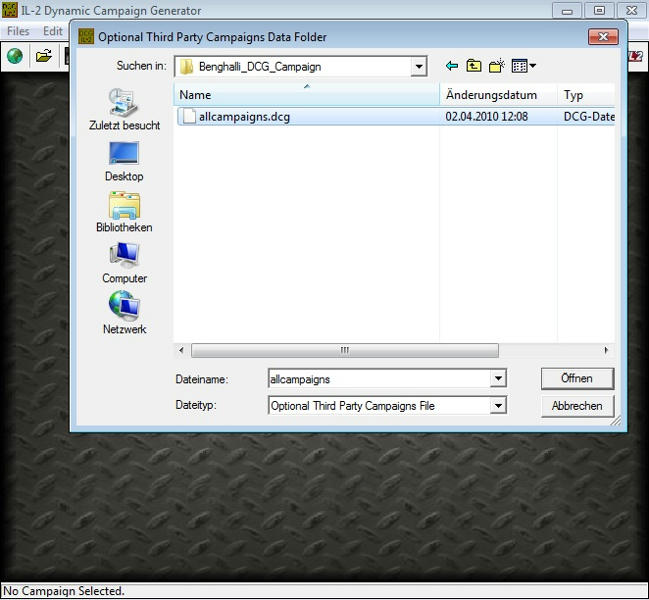This screenshot has height=600, width=649.
Task: Open Bibliotheken location
Action: tap(124, 212)
